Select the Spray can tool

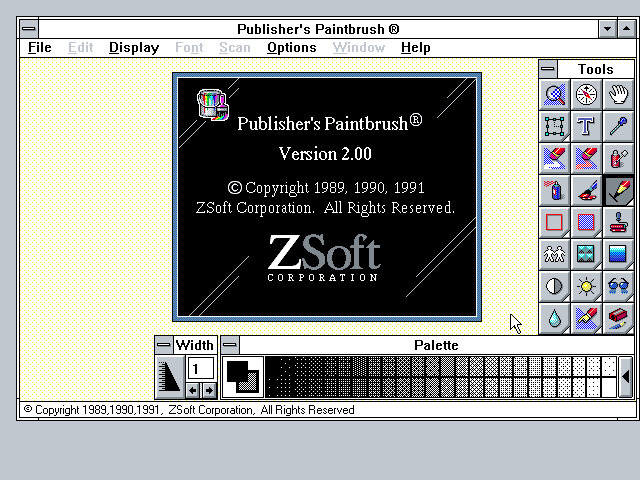(554, 190)
